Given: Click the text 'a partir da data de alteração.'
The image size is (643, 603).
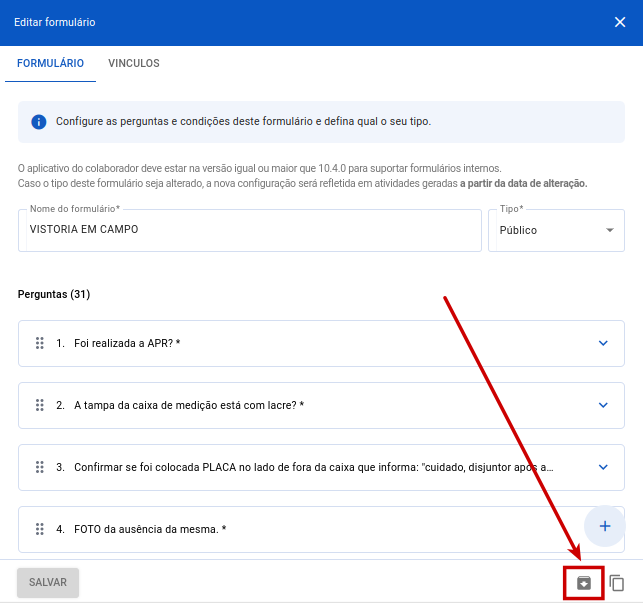Looking at the screenshot, I should tap(523, 183).
